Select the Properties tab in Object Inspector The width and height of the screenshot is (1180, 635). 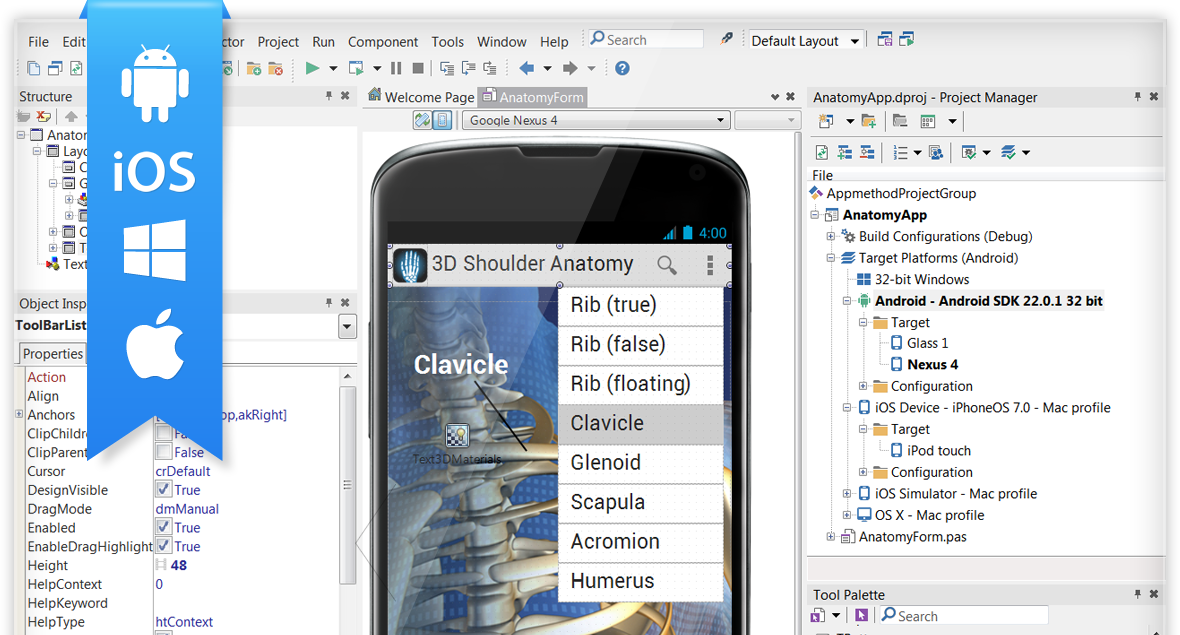click(x=52, y=354)
